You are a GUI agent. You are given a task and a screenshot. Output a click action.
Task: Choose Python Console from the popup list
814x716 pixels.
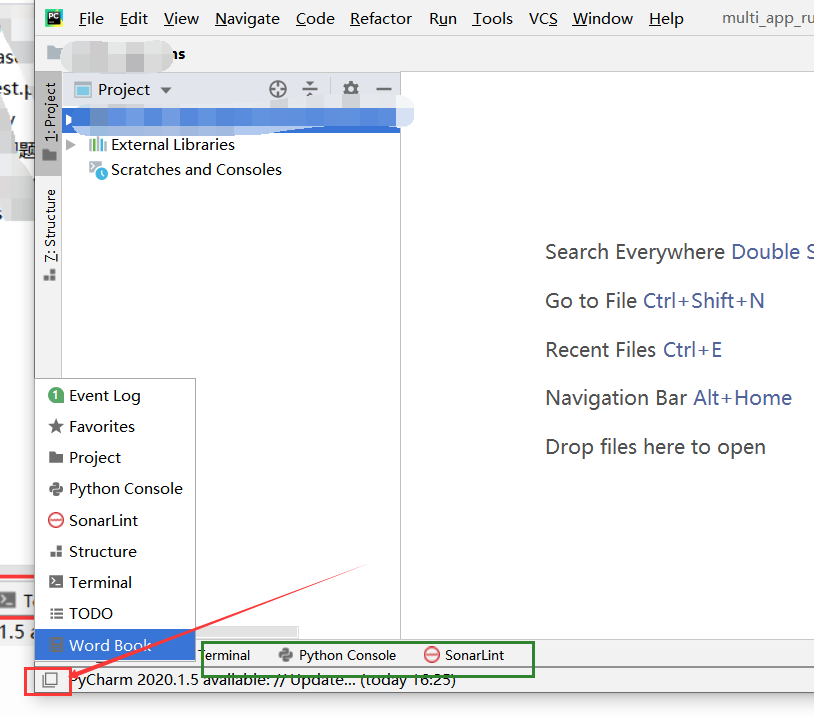pos(115,489)
